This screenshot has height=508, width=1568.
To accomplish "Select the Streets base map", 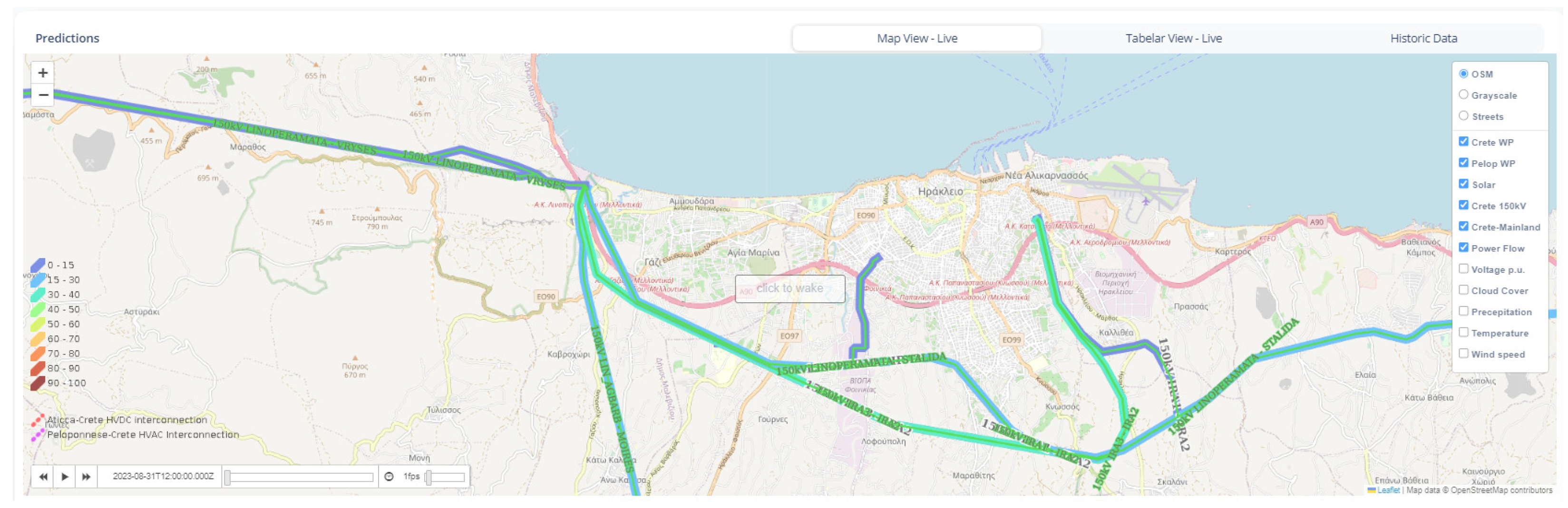I will (1464, 116).
